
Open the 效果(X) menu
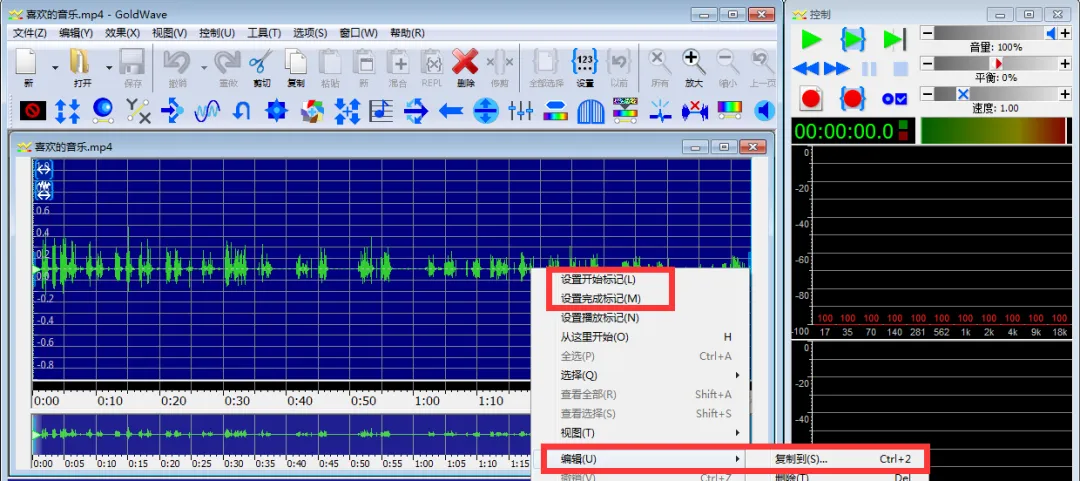pyautogui.click(x=123, y=33)
